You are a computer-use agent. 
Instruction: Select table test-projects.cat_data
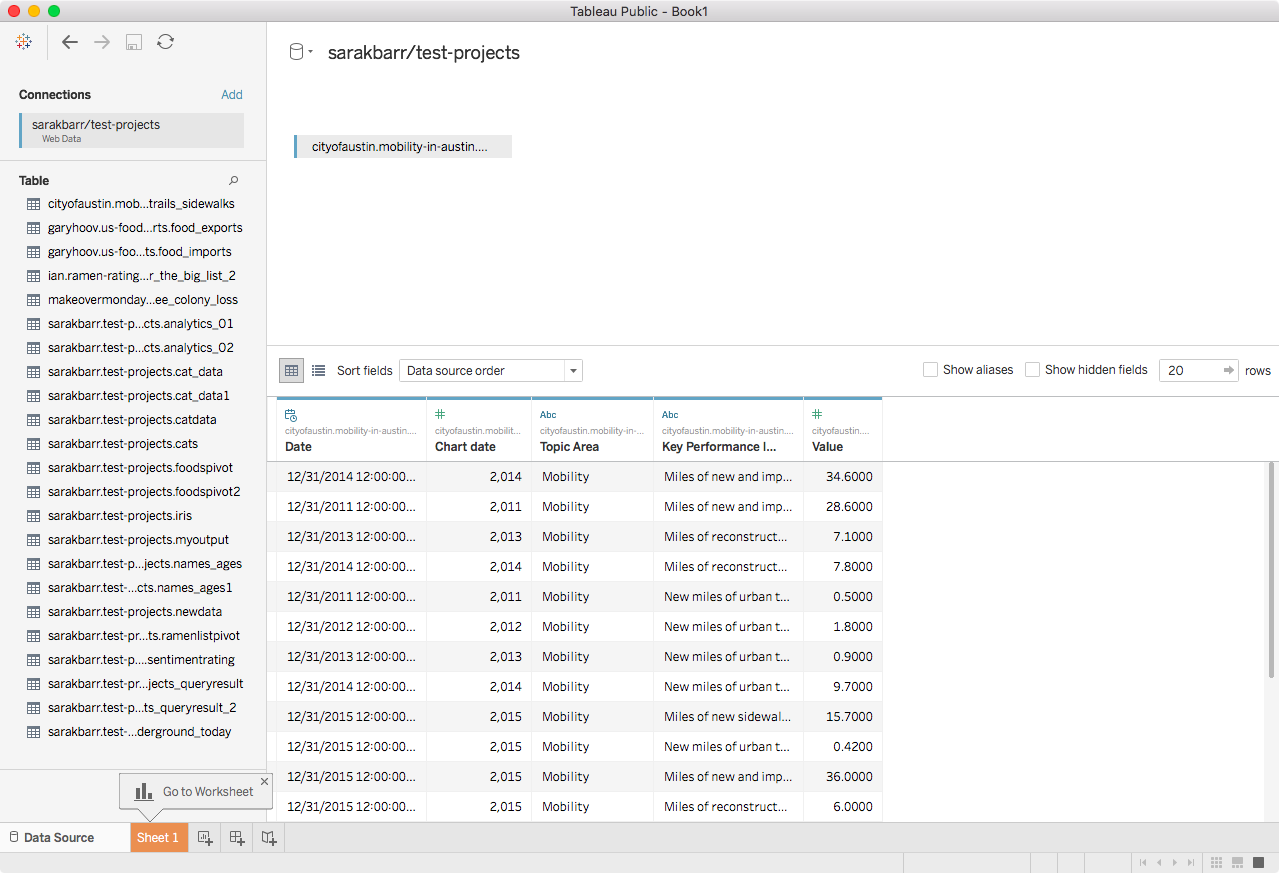133,372
